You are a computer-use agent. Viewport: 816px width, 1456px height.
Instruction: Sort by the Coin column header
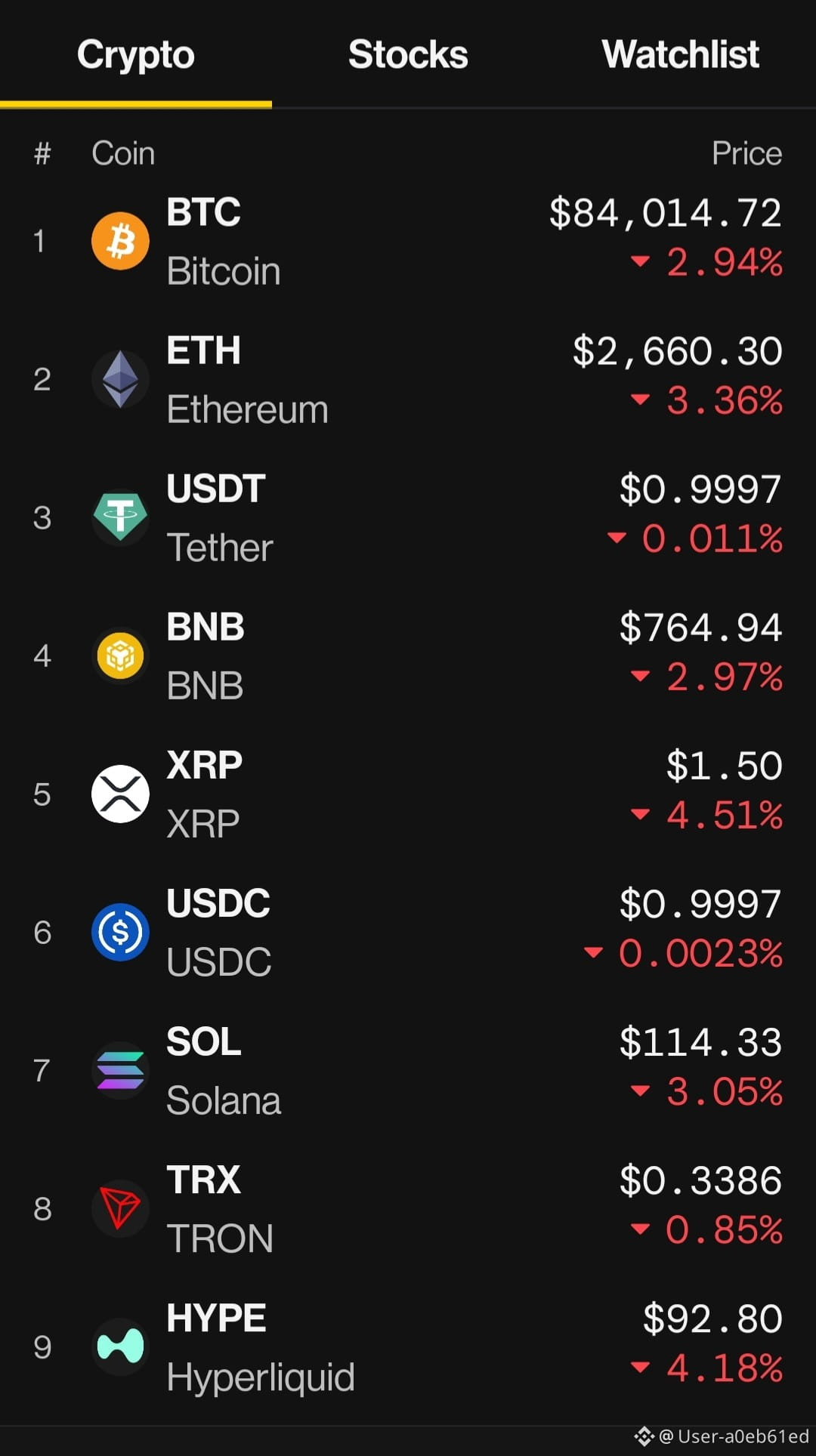click(123, 153)
